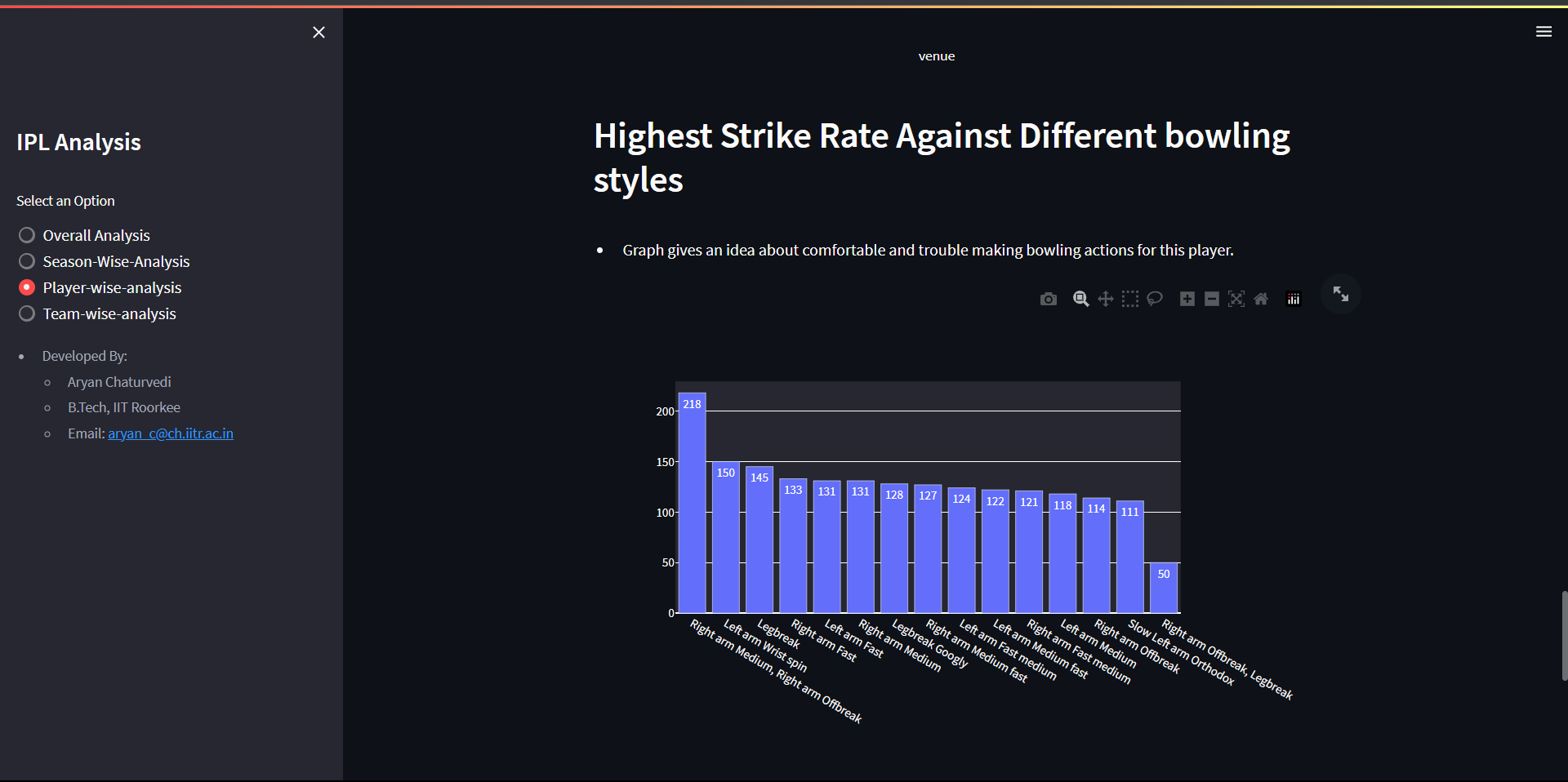This screenshot has height=782, width=1568.
Task: Autoscale the chart axes
Action: pyautogui.click(x=1236, y=299)
